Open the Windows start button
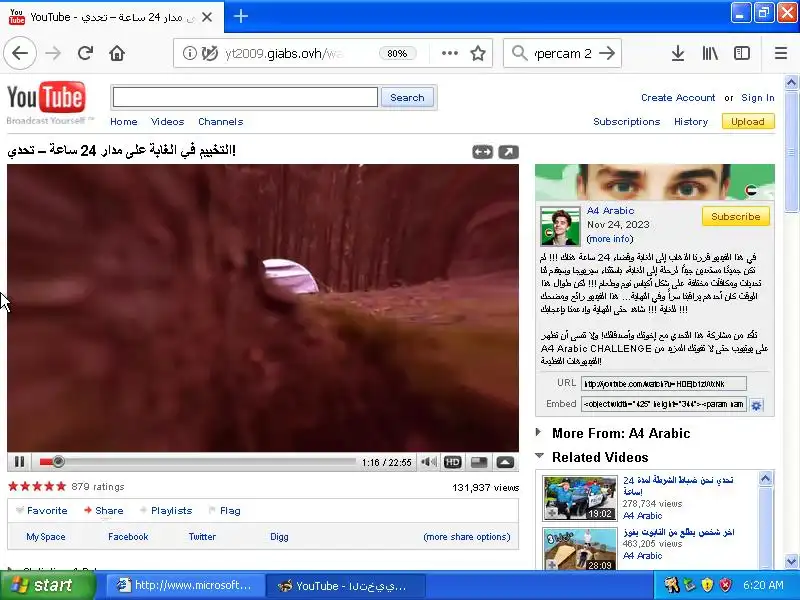Screen dimensions: 800x600 click(47, 585)
